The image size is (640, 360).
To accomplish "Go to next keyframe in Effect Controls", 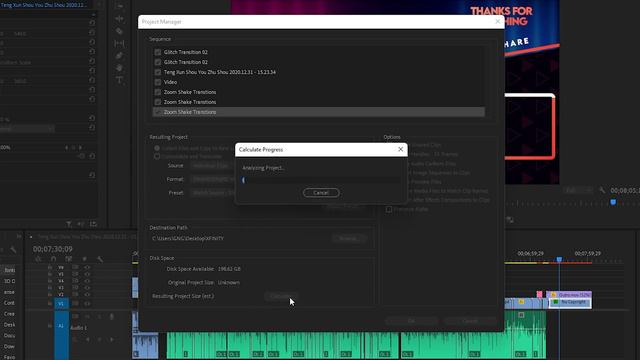I will [80, 147].
